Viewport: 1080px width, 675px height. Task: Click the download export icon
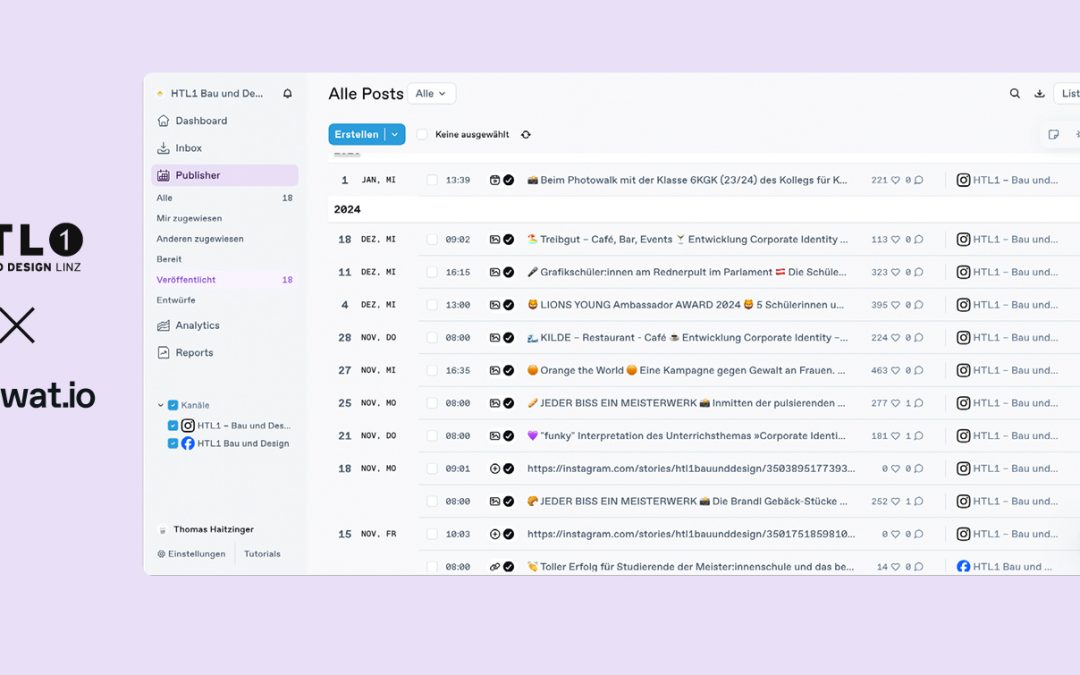point(1039,94)
